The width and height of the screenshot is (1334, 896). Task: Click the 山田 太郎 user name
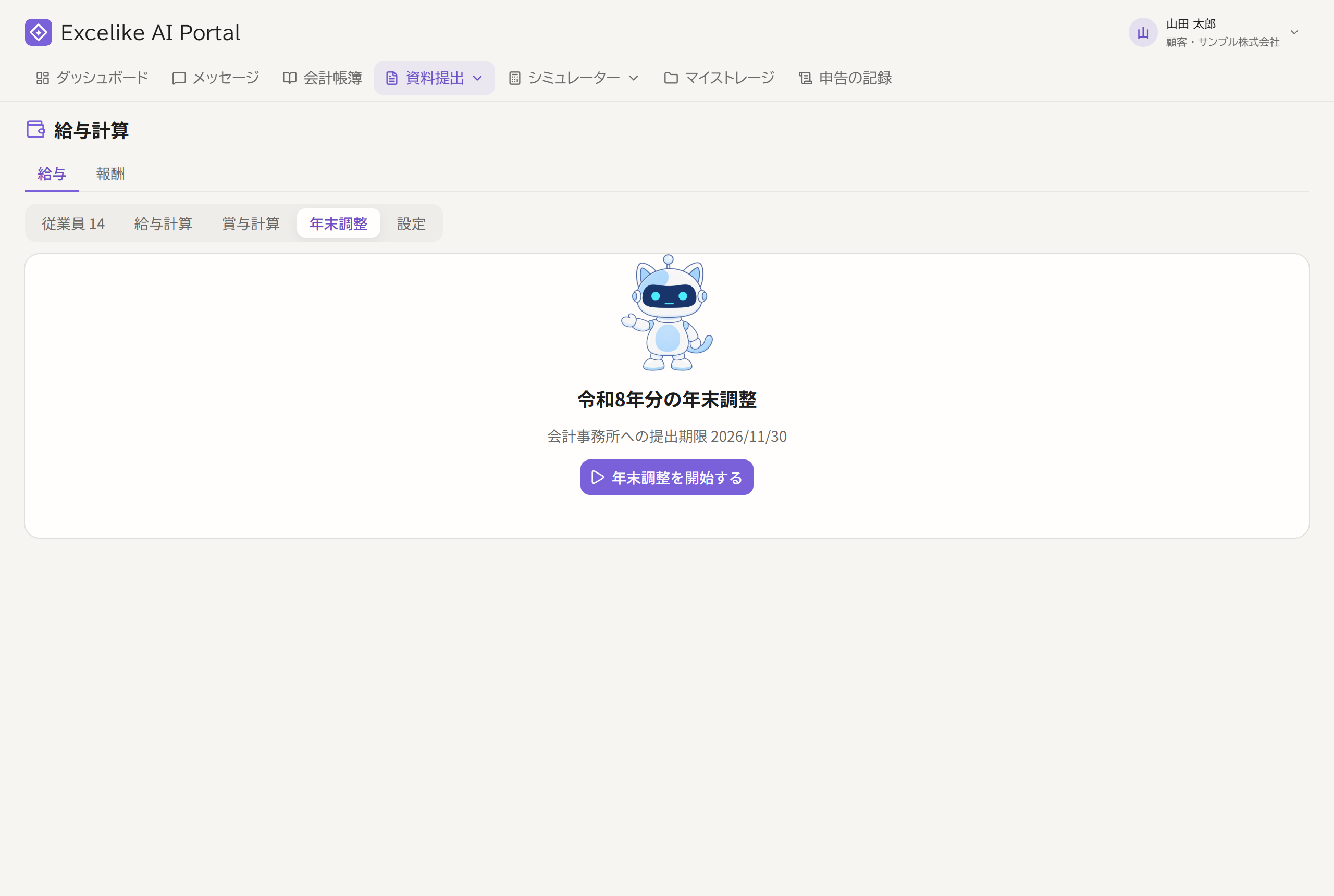[x=1191, y=24]
